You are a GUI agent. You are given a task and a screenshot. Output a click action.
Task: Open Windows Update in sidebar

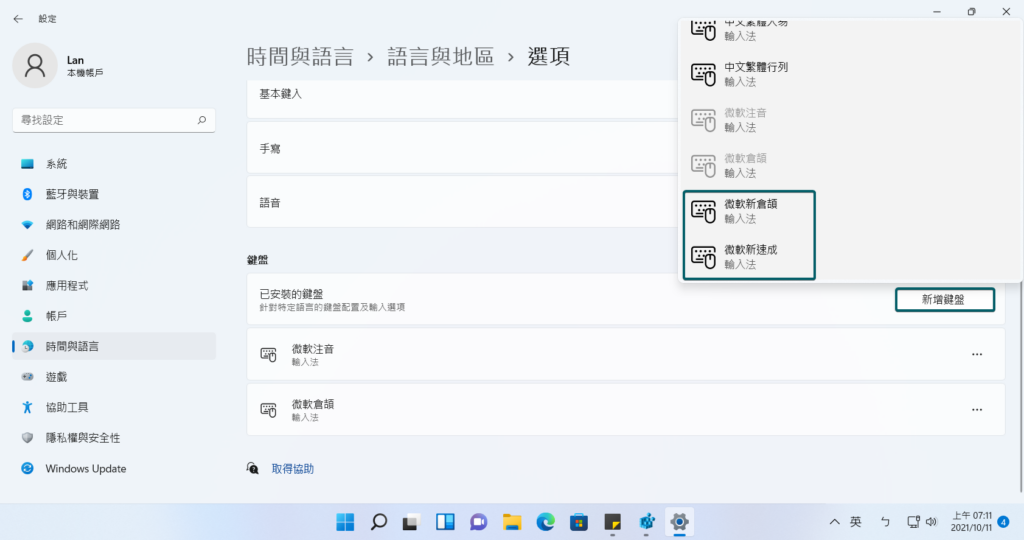click(x=114, y=468)
